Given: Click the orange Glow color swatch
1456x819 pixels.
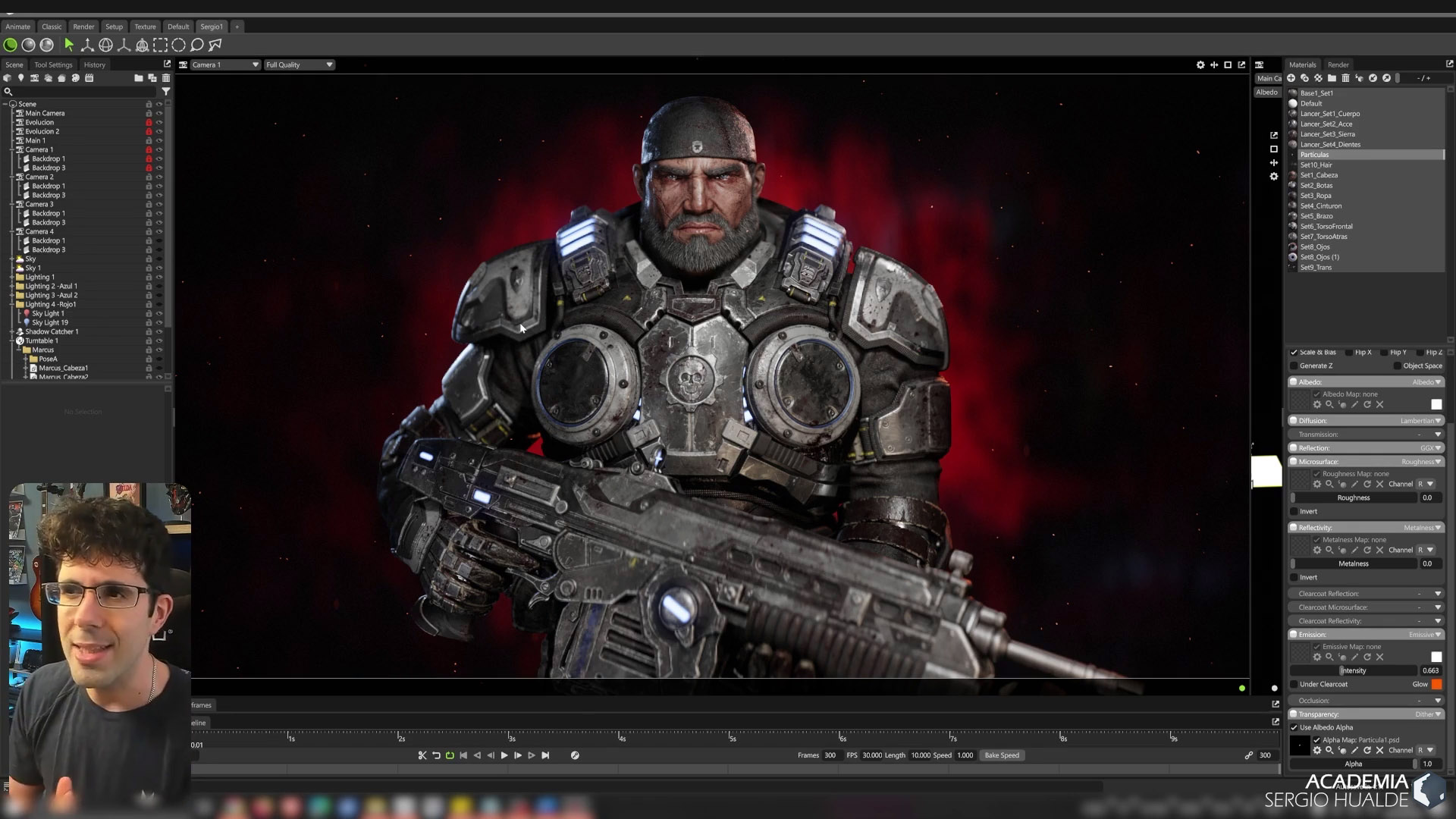Looking at the screenshot, I should pos(1436,684).
